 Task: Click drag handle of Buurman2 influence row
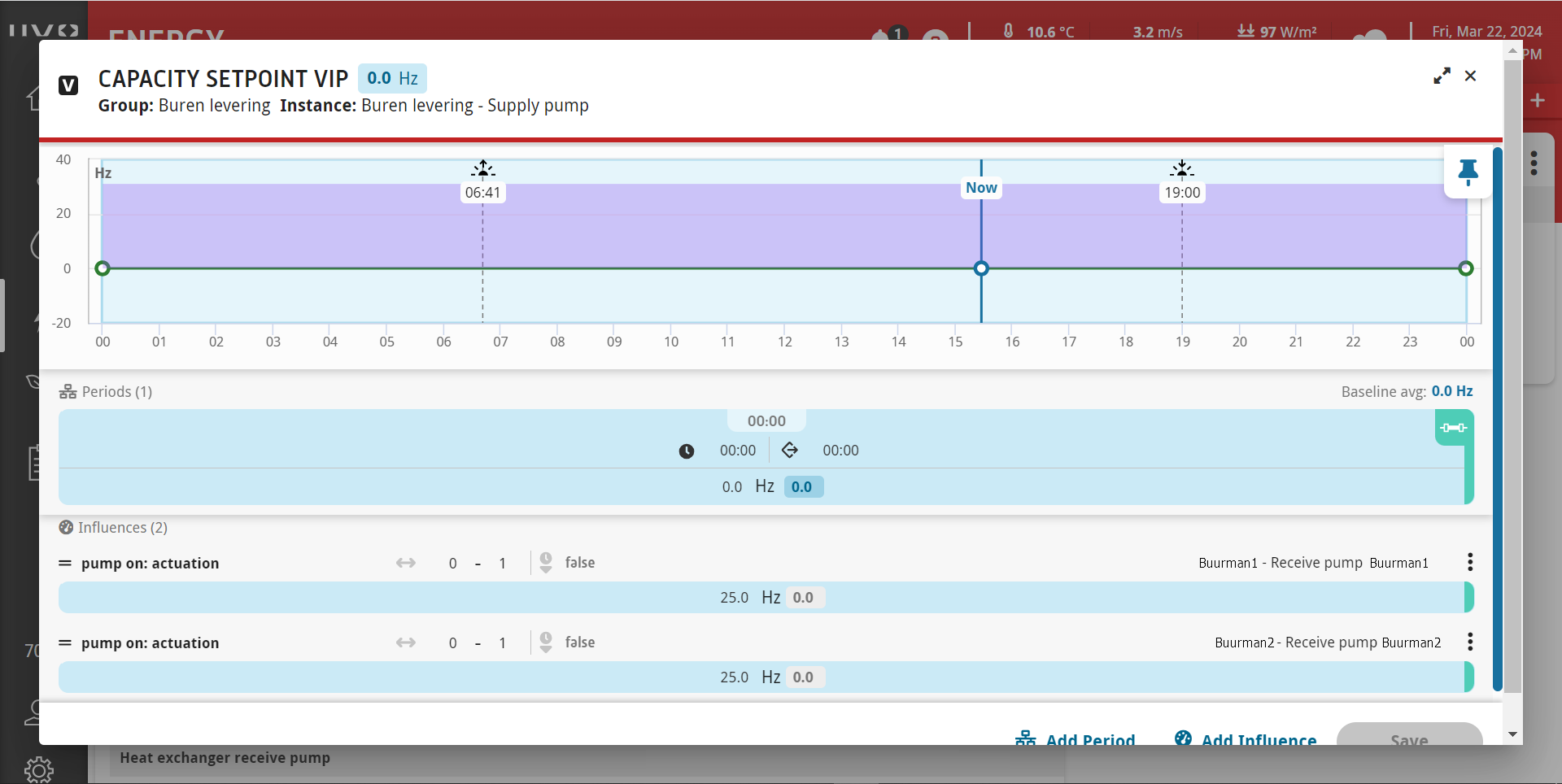pos(65,642)
